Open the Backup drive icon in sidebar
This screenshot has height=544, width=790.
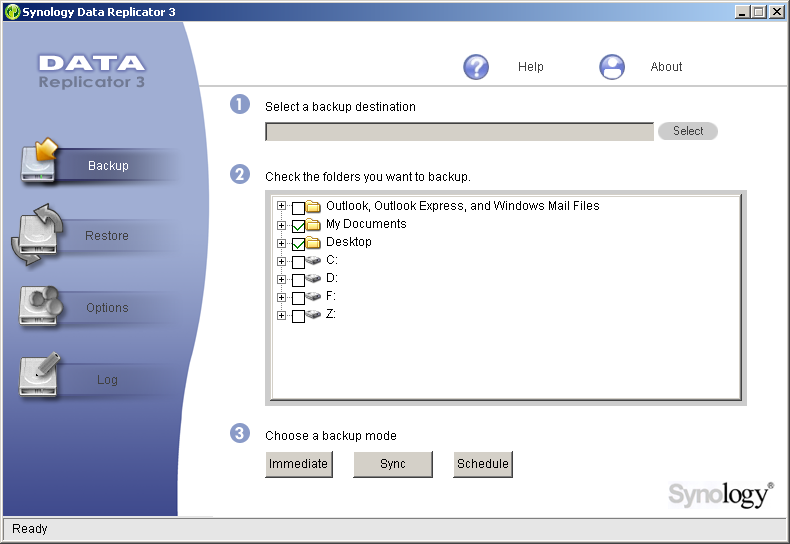pyautogui.click(x=39, y=161)
